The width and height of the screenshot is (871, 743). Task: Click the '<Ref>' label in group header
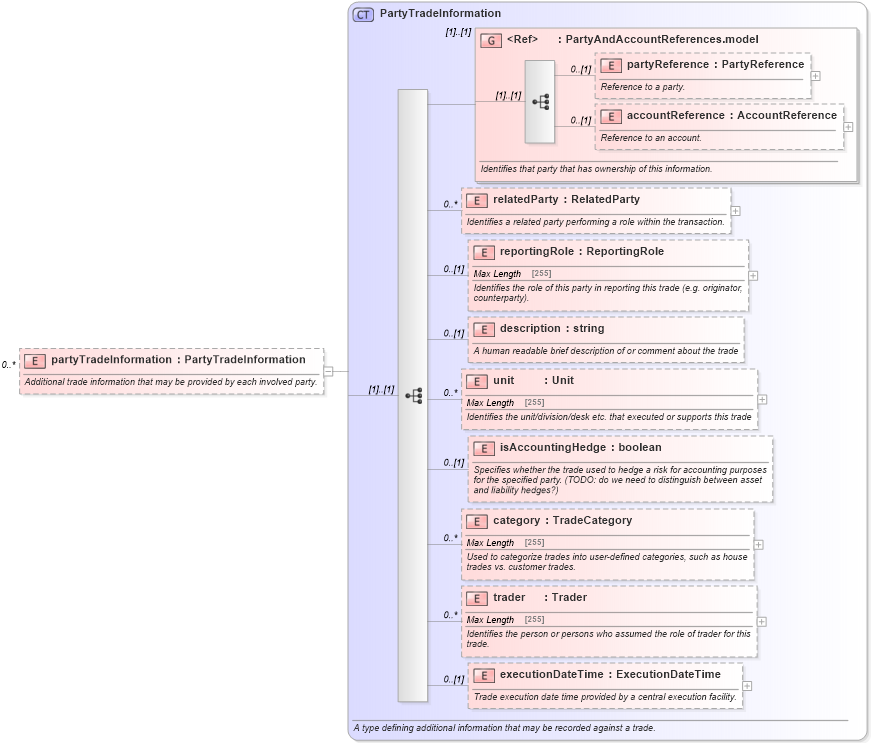pyautogui.click(x=522, y=39)
